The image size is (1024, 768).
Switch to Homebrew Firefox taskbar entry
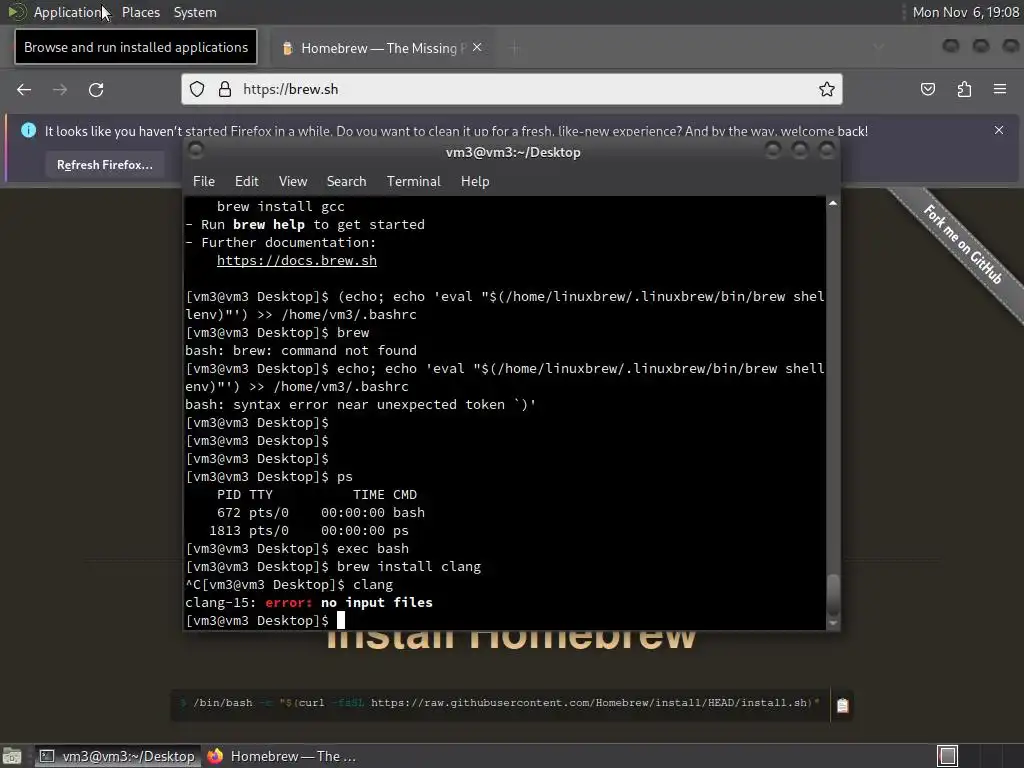pos(281,756)
